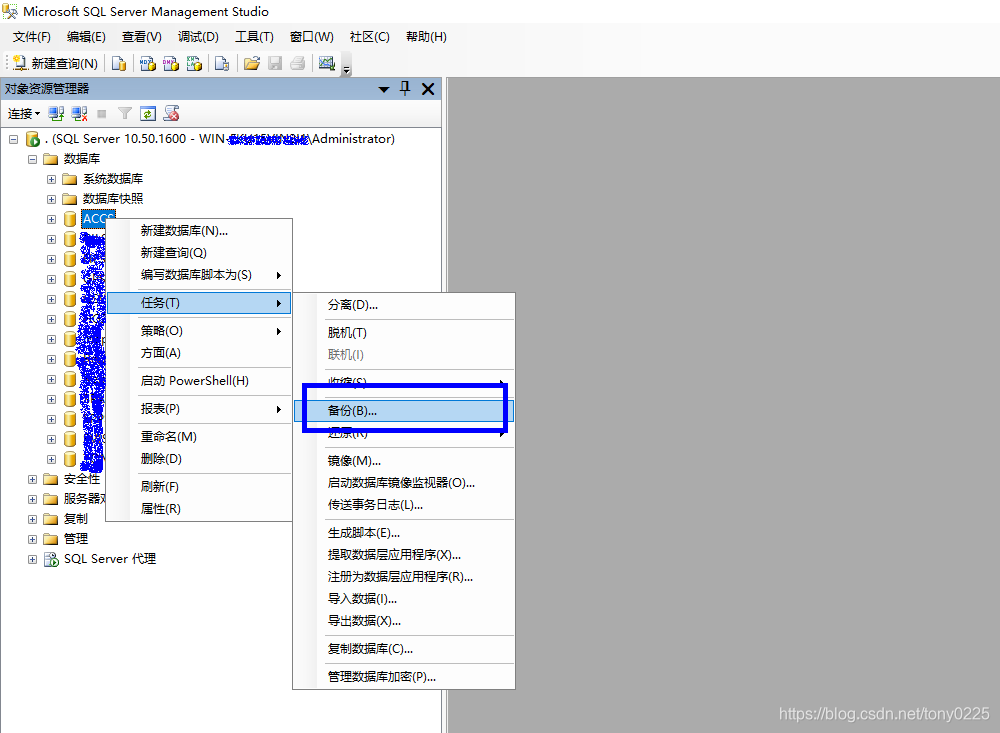Viewport: 1000px width, 733px height.
Task: Open the 连接 dropdown in Object Explorer
Action: pyautogui.click(x=24, y=114)
